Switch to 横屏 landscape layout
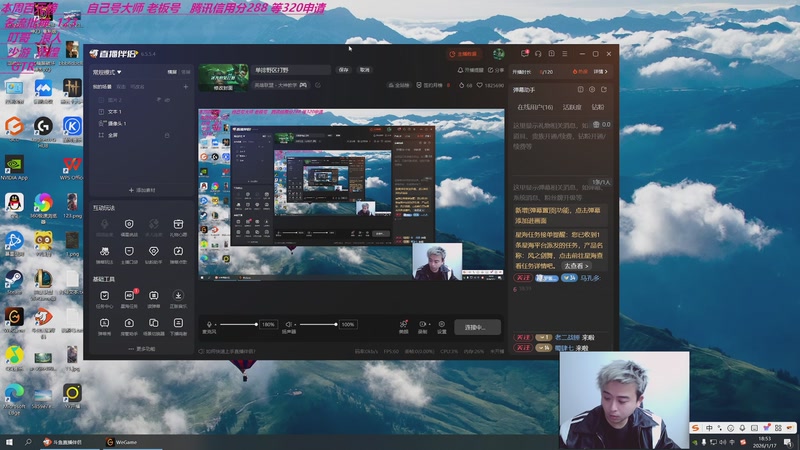Screen dimensions: 800x450 [172, 72]
